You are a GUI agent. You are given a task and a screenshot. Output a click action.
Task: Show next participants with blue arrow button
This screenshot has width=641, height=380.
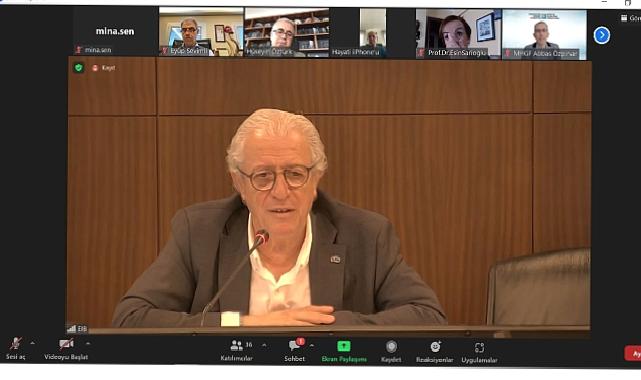602,35
